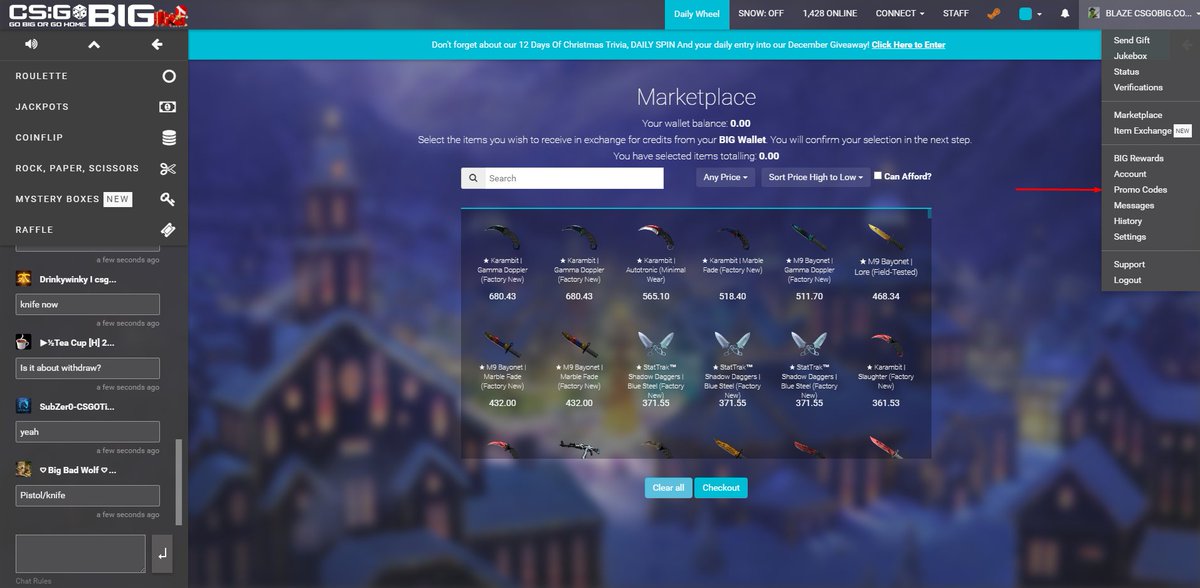Focus the marketplace Search field

click(x=573, y=178)
